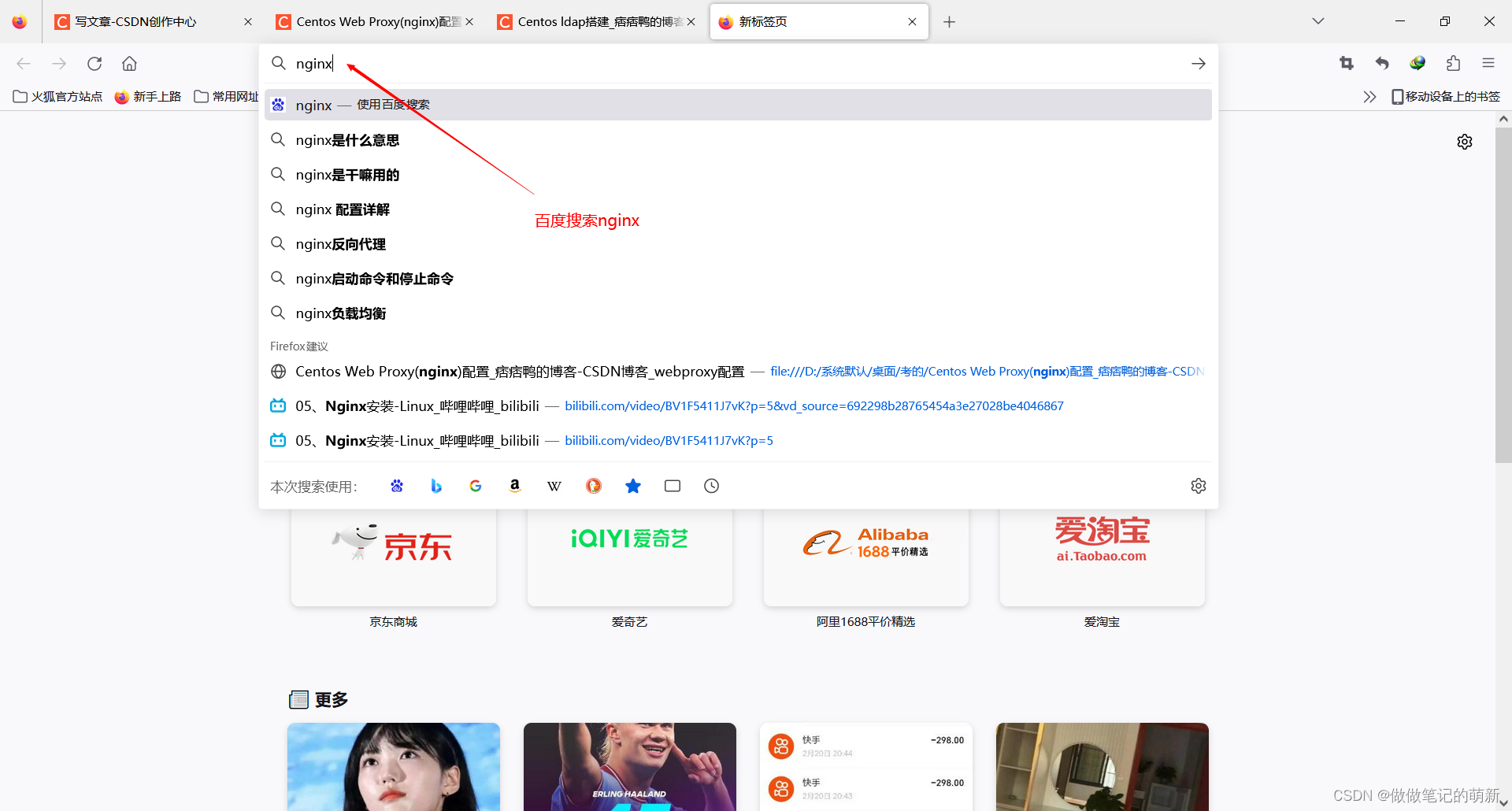Select suggestion nginx 配置详解
This screenshot has width=1512, height=811.
(x=738, y=209)
